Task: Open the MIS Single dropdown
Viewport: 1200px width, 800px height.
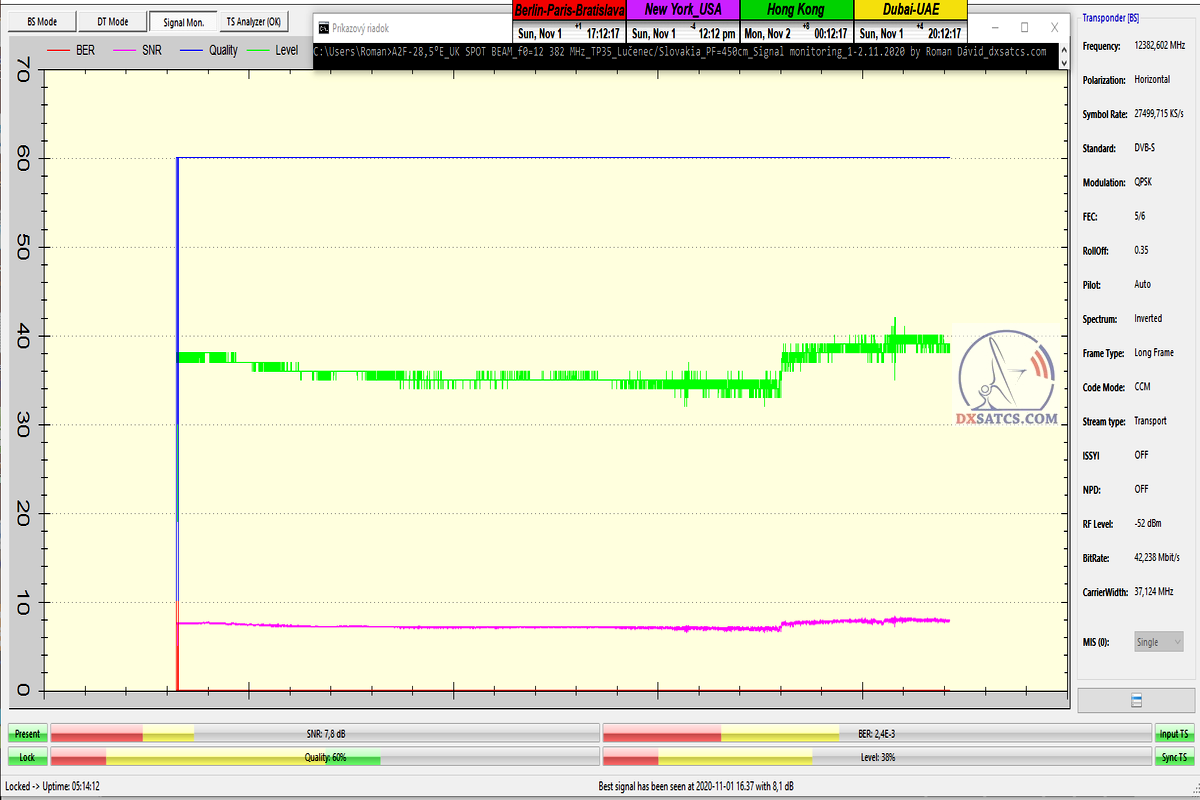Action: (x=1159, y=642)
